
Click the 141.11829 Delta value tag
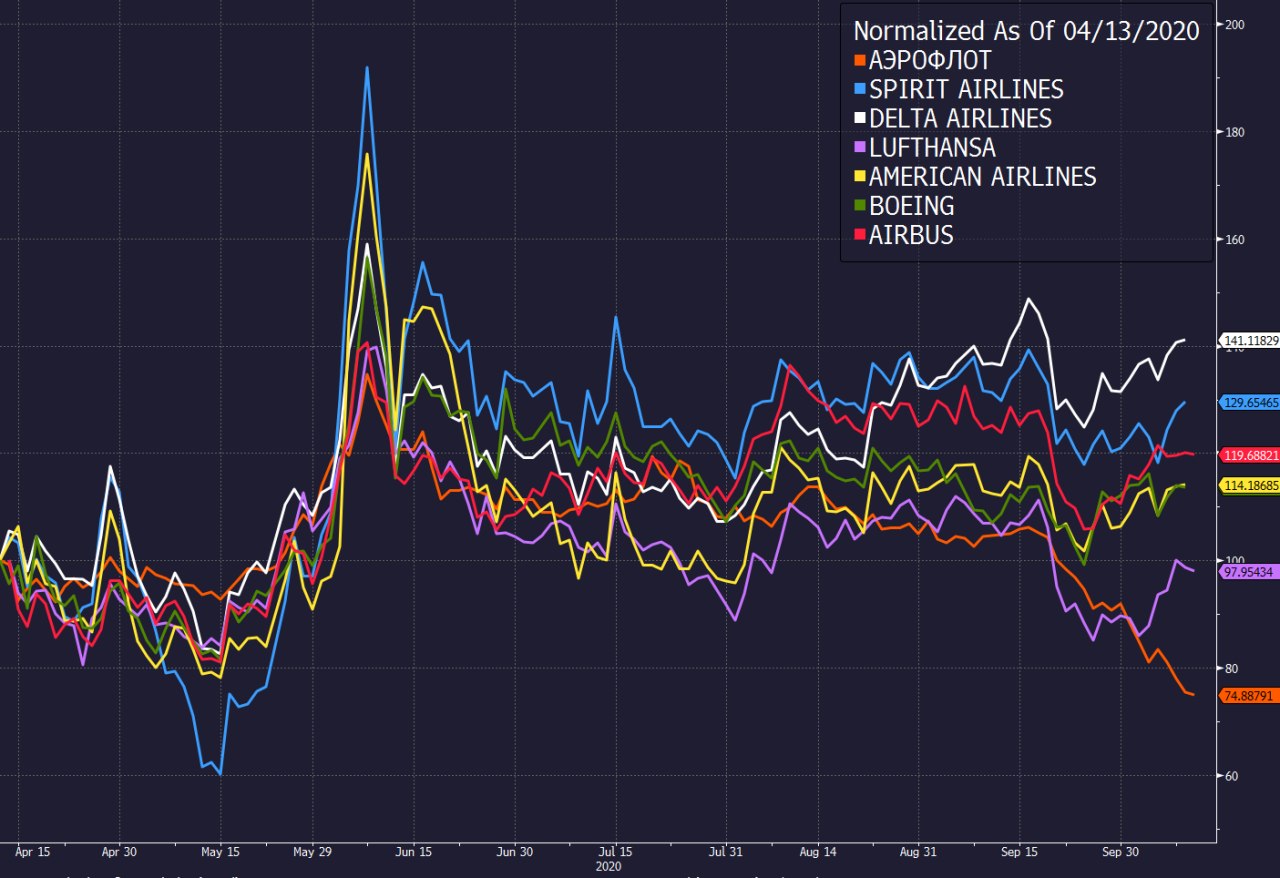(x=1250, y=341)
